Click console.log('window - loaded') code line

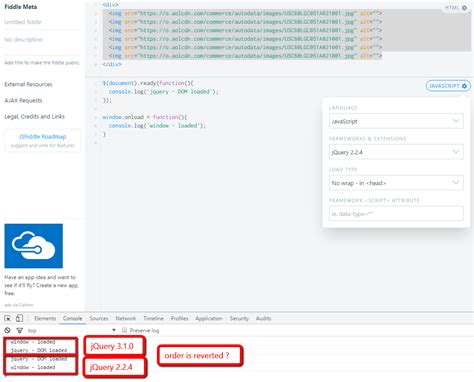(157, 126)
